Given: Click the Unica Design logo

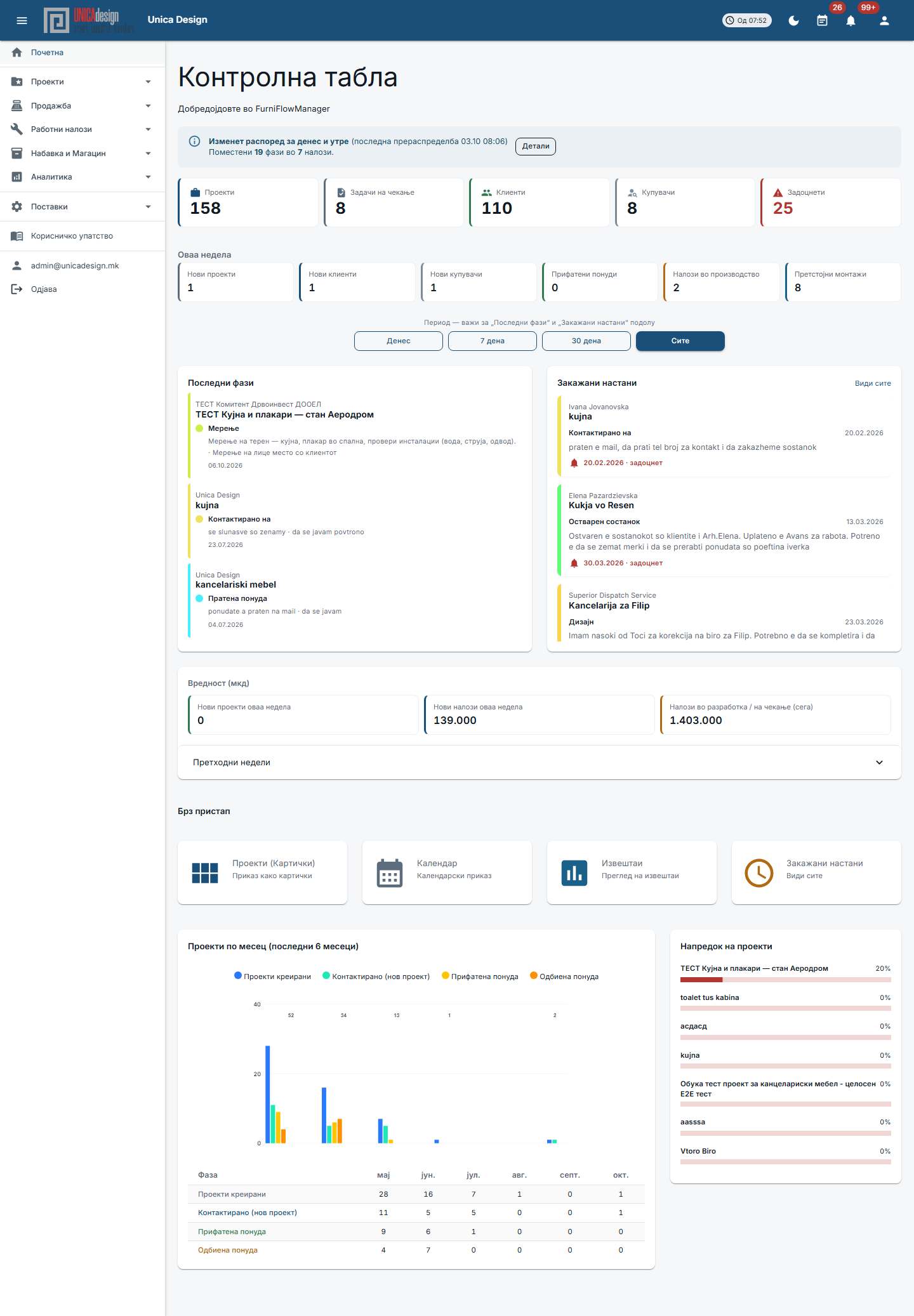Looking at the screenshot, I should pyautogui.click(x=89, y=20).
